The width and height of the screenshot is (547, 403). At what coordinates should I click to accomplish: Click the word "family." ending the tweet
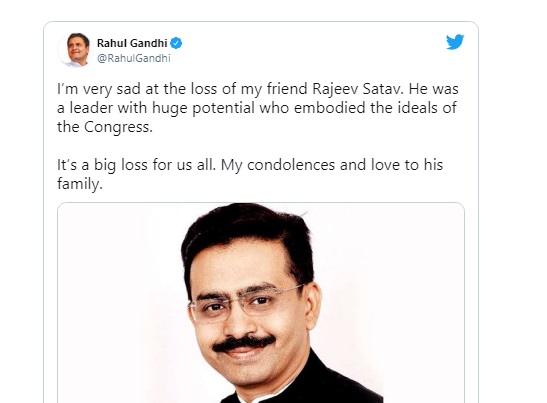pyautogui.click(x=80, y=184)
